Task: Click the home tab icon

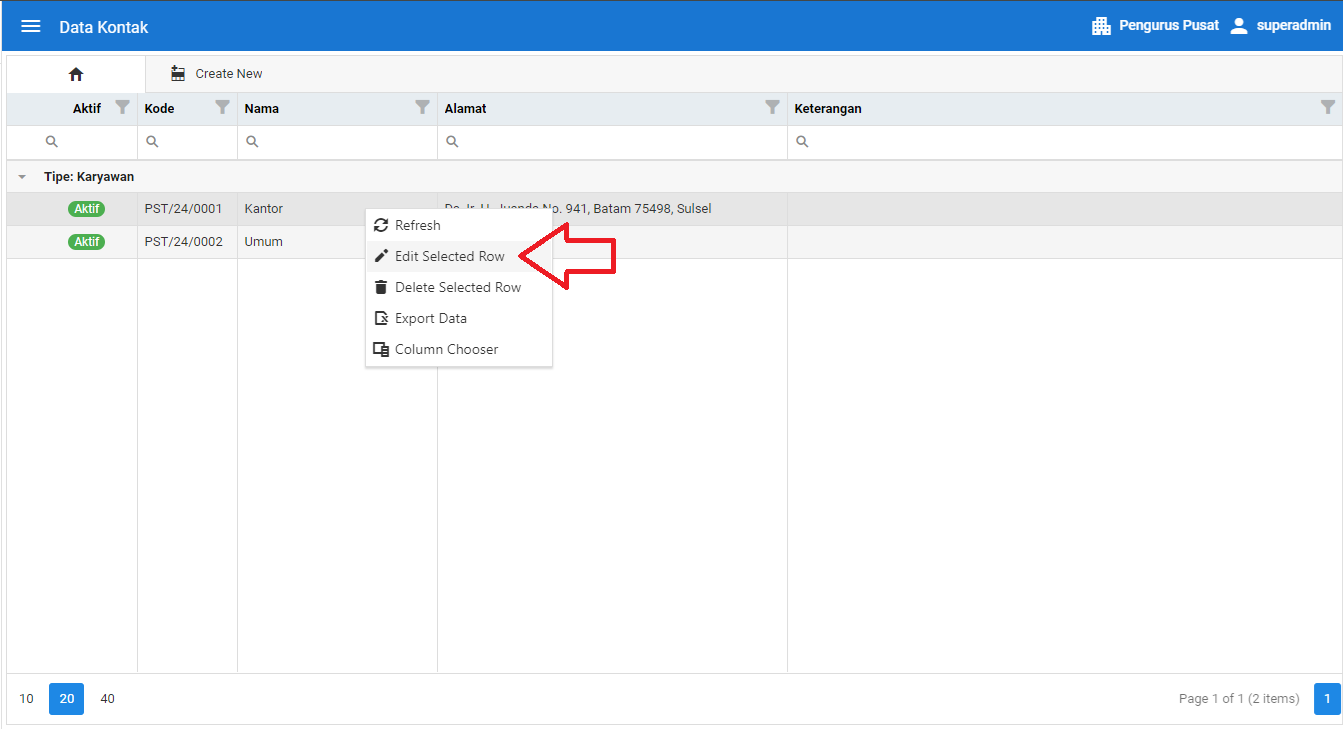Action: click(76, 74)
